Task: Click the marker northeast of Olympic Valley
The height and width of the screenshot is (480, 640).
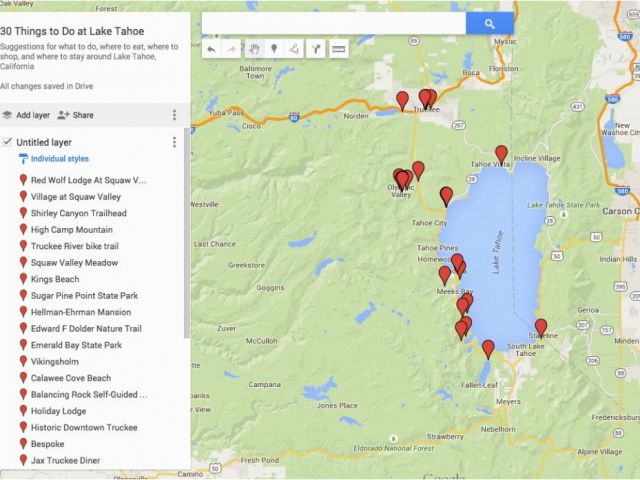Action: pos(418,170)
